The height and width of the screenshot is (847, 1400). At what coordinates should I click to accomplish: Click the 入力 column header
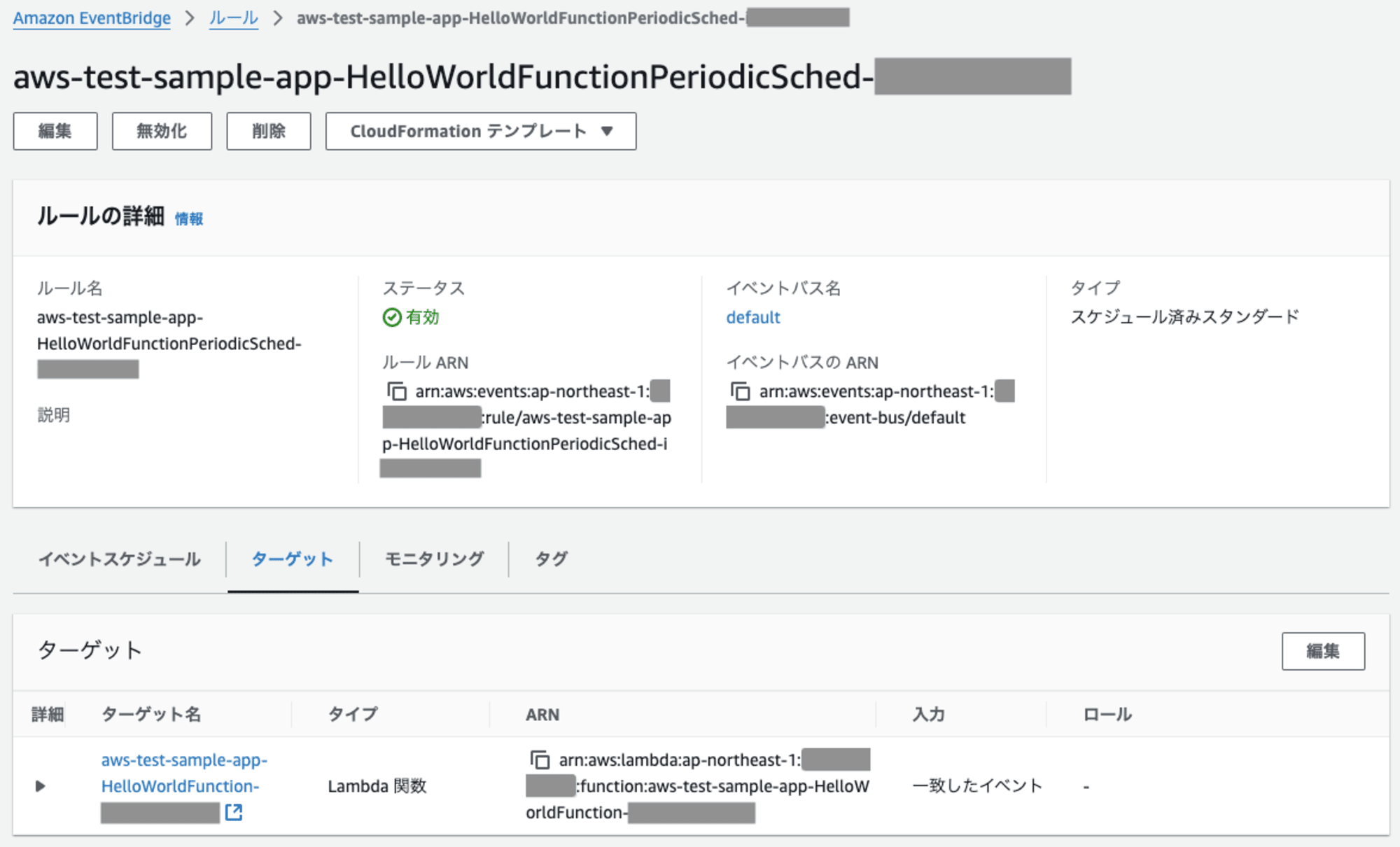(x=929, y=714)
